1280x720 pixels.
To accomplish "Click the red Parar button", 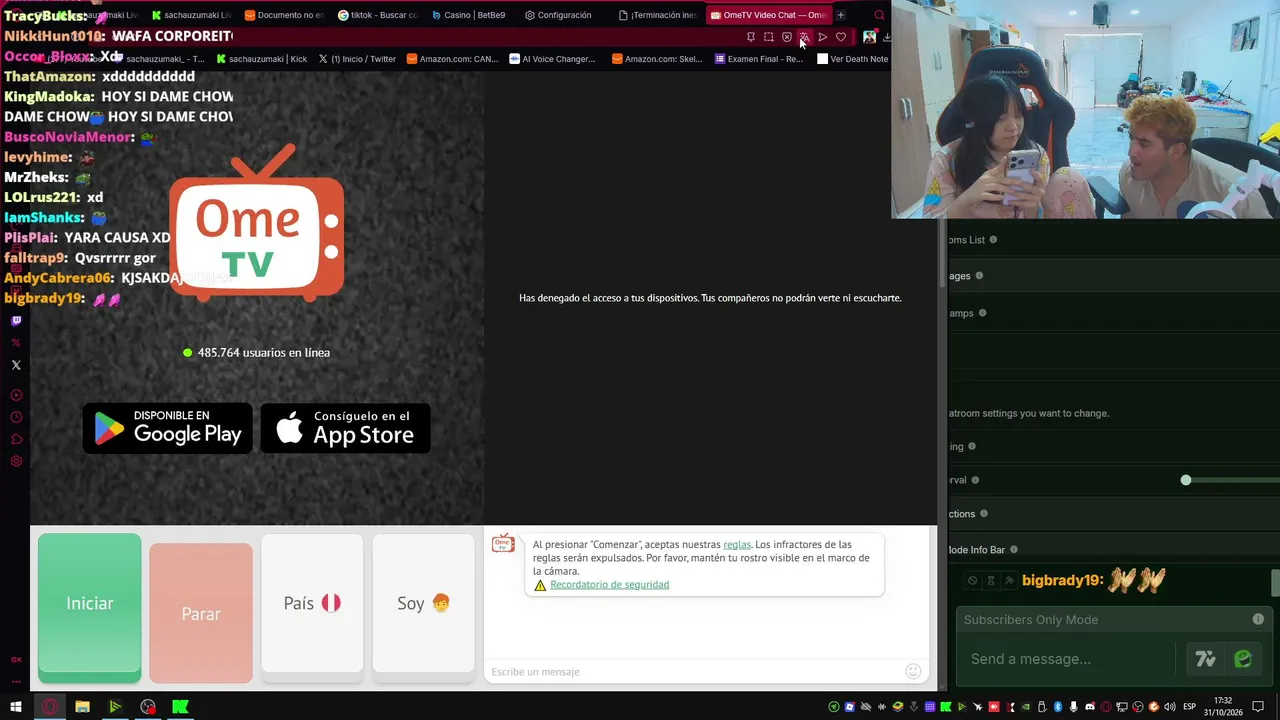I will pos(201,613).
